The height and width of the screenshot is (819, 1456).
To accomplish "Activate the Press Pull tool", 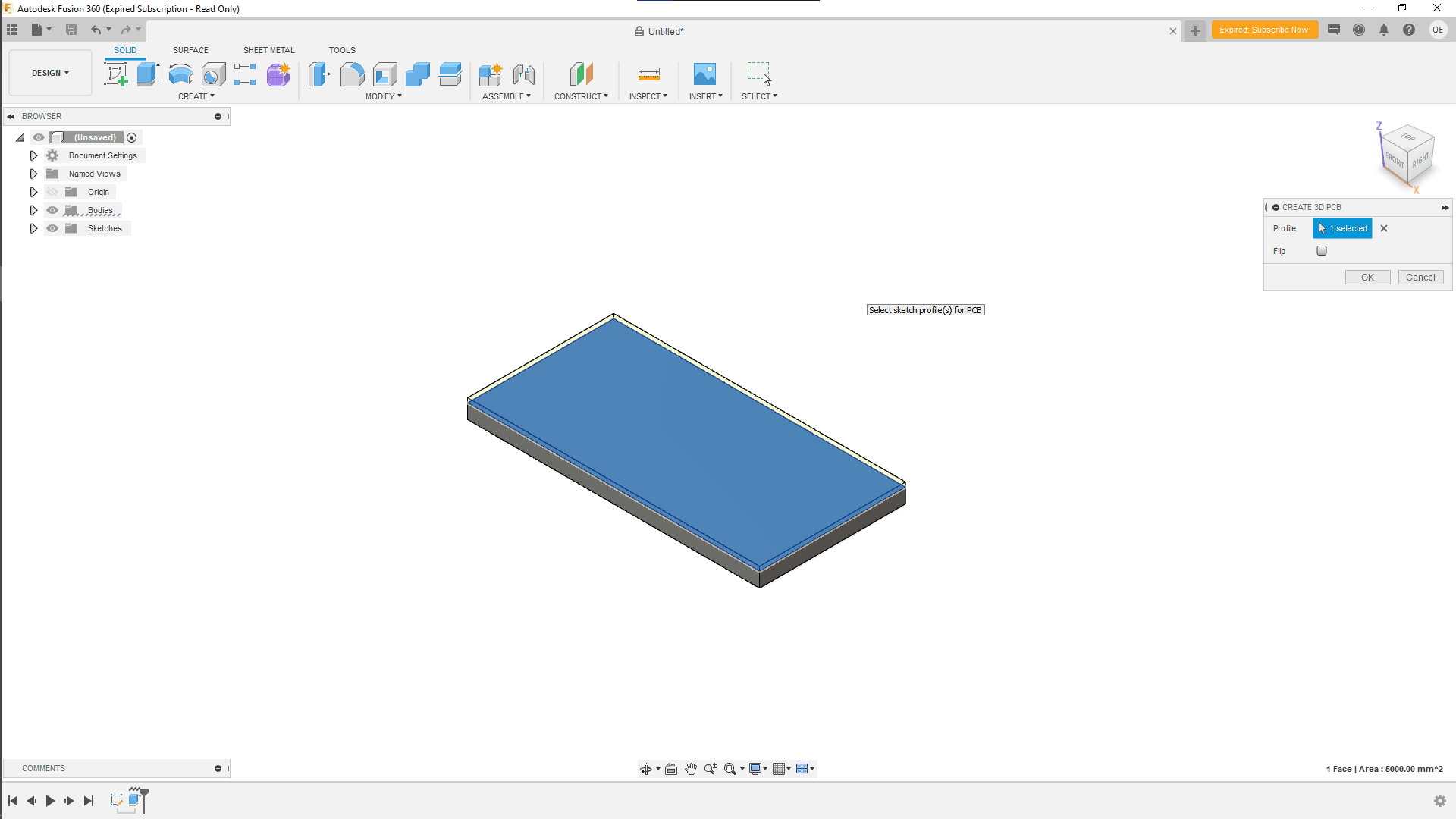I will tap(319, 74).
